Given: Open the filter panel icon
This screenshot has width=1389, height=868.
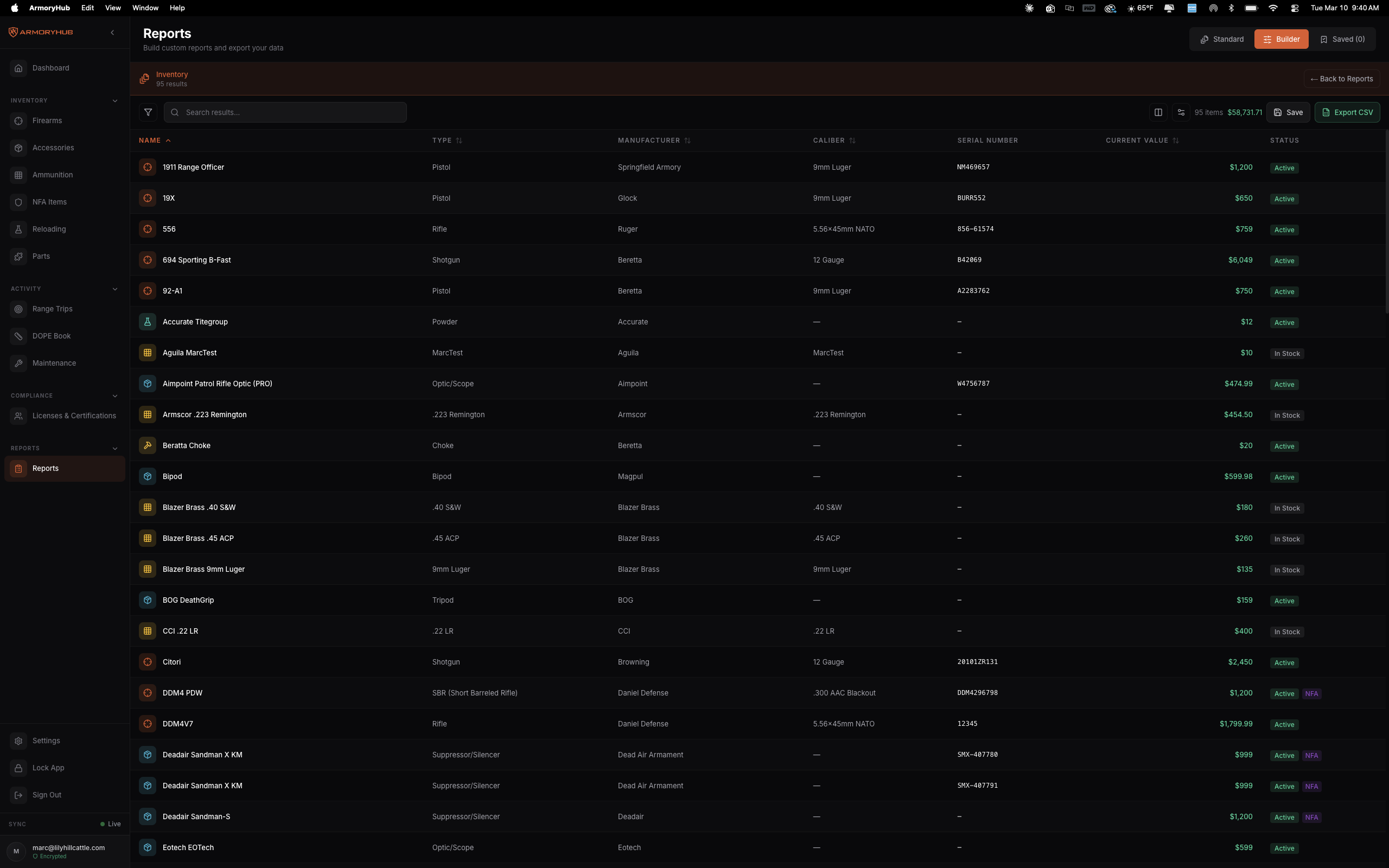Looking at the screenshot, I should (148, 112).
